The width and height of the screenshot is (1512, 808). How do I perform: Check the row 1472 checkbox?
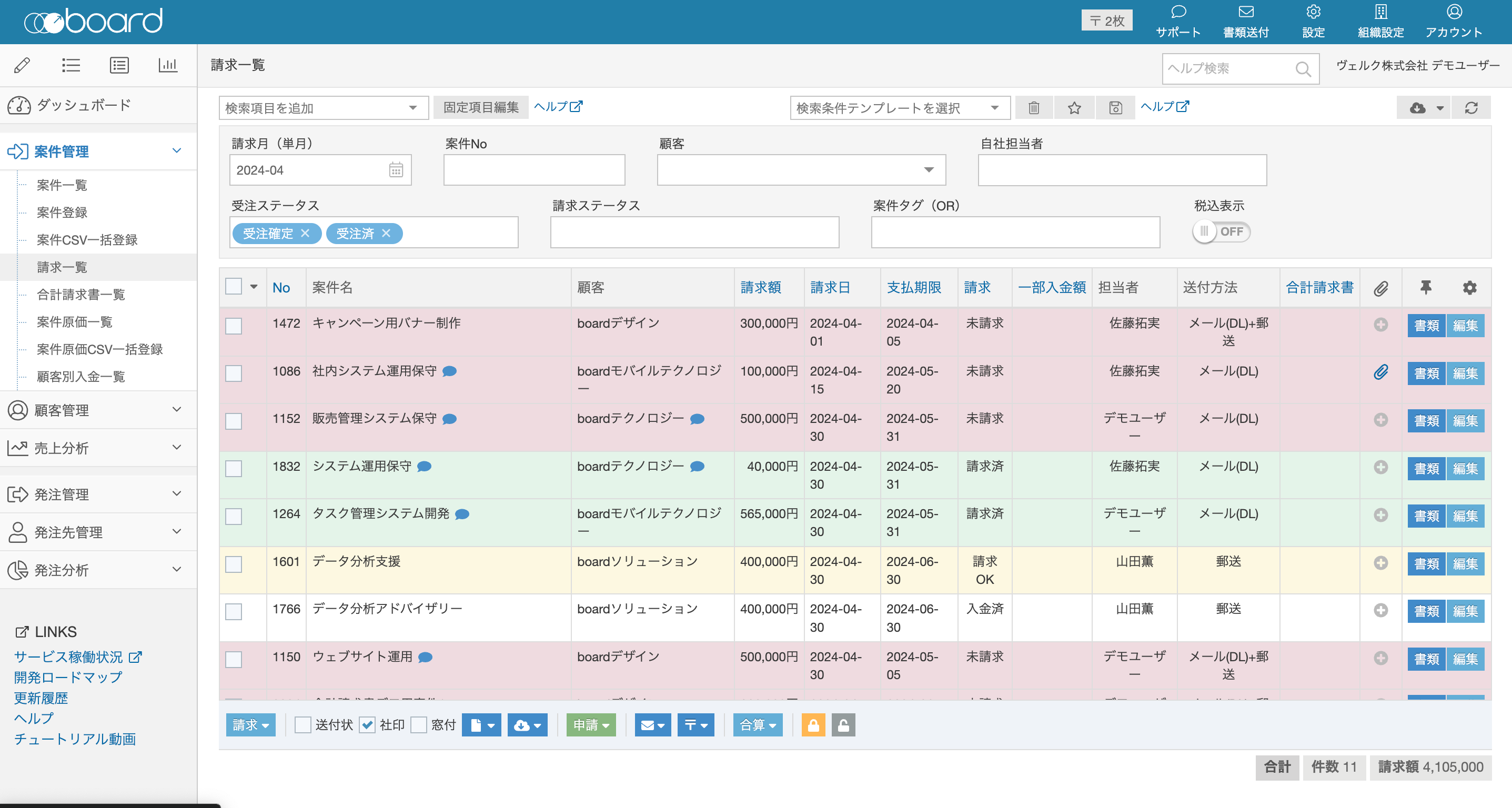[x=234, y=326]
